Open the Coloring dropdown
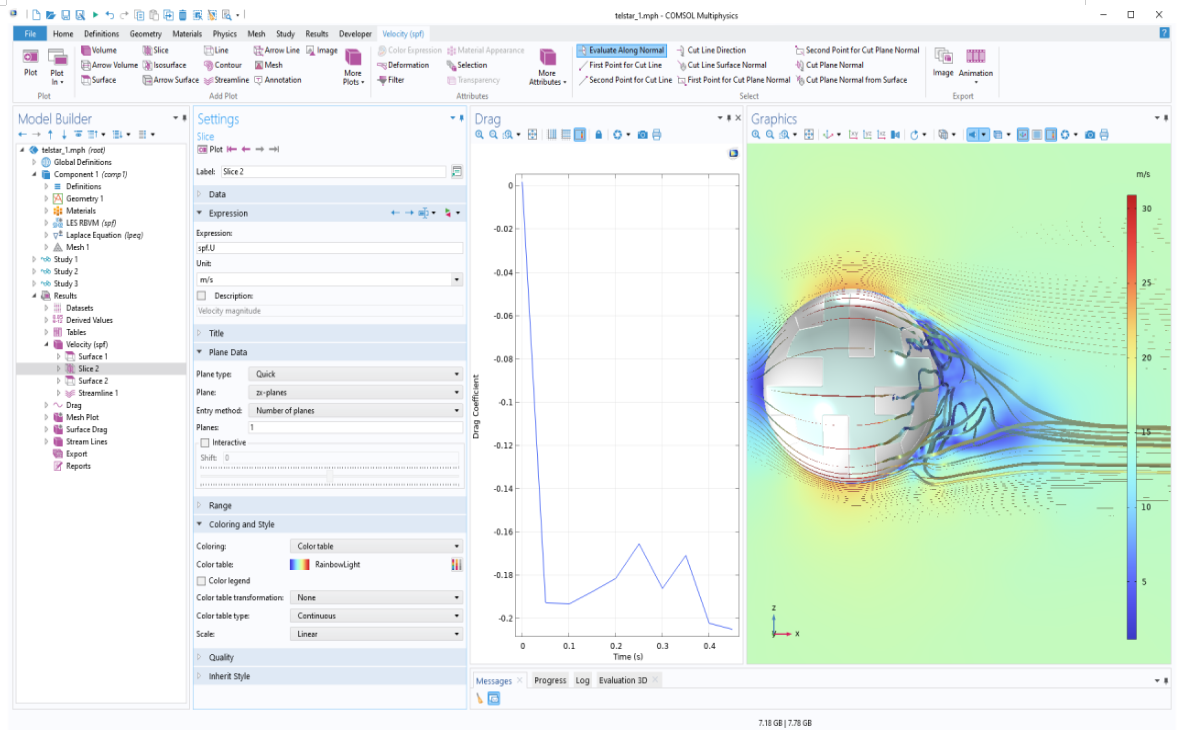Screen dimensions: 1189x730 coord(376,547)
